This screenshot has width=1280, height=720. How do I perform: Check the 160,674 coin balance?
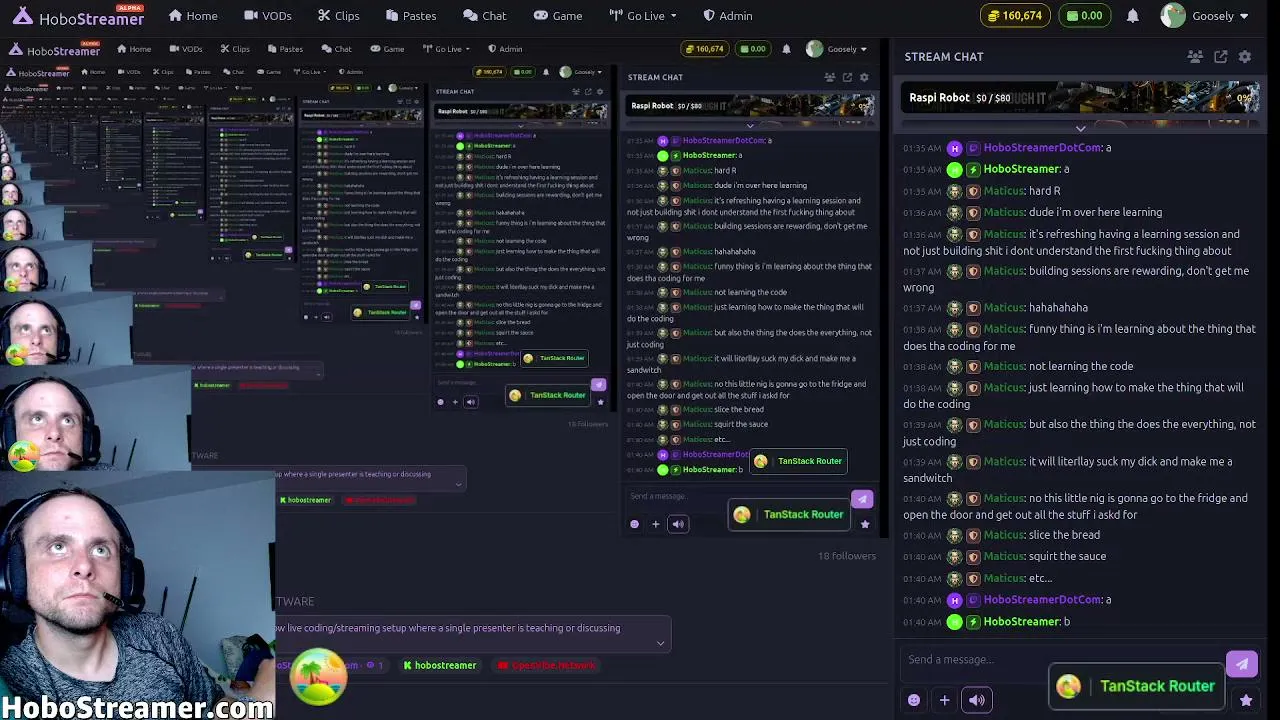coord(1015,16)
